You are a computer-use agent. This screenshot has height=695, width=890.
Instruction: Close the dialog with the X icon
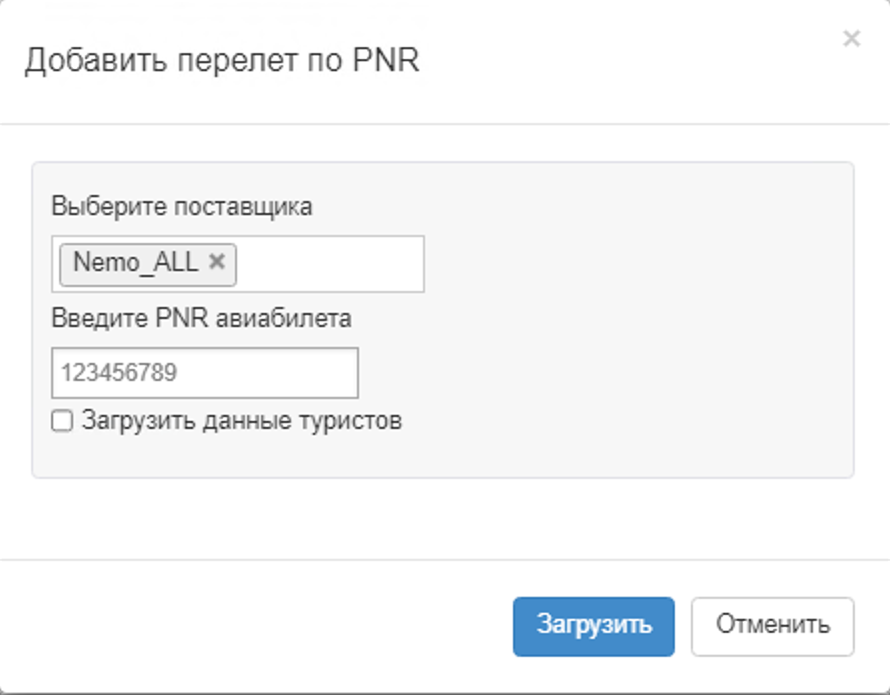851,39
